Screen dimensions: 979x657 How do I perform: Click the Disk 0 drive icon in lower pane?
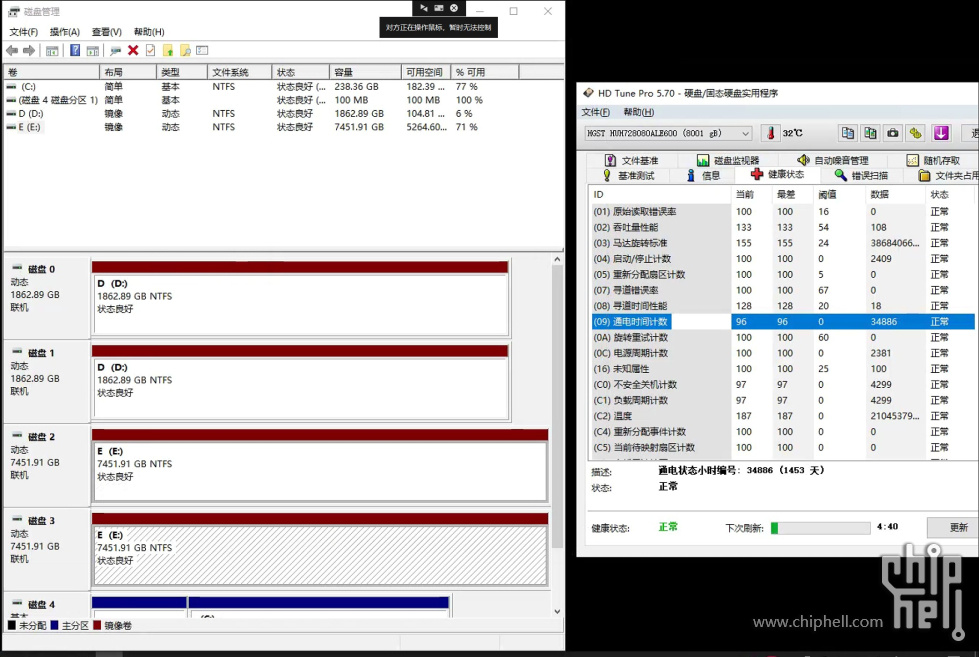point(17,269)
